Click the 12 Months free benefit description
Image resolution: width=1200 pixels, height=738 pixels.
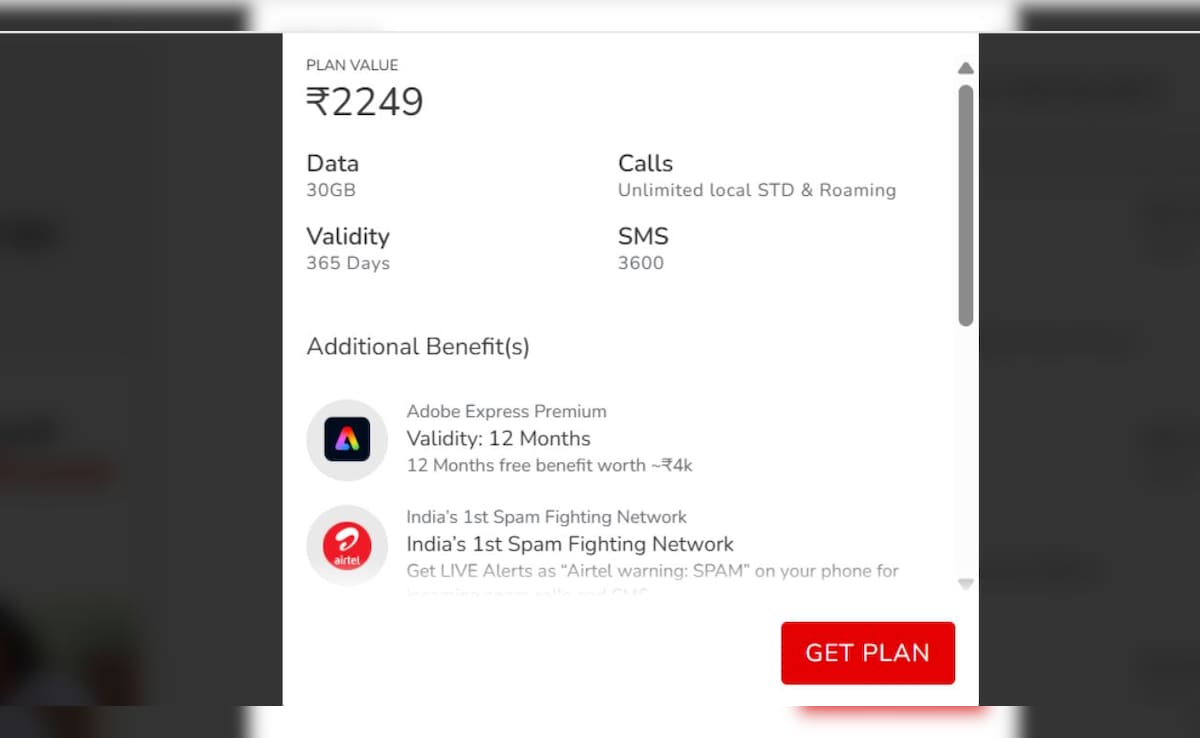click(549, 466)
